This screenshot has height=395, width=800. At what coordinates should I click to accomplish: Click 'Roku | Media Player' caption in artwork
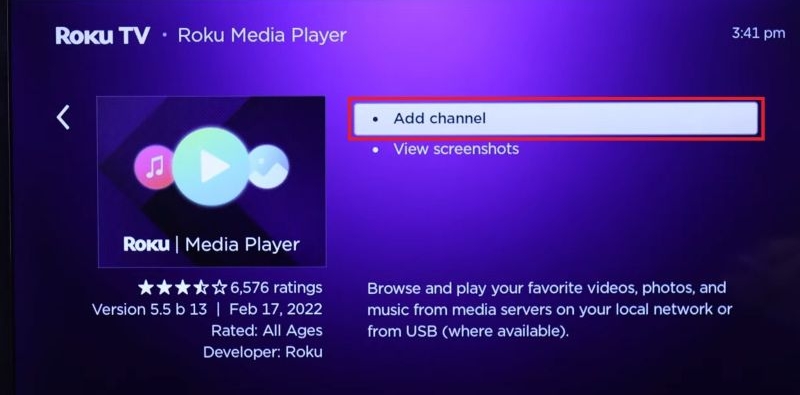pos(211,244)
